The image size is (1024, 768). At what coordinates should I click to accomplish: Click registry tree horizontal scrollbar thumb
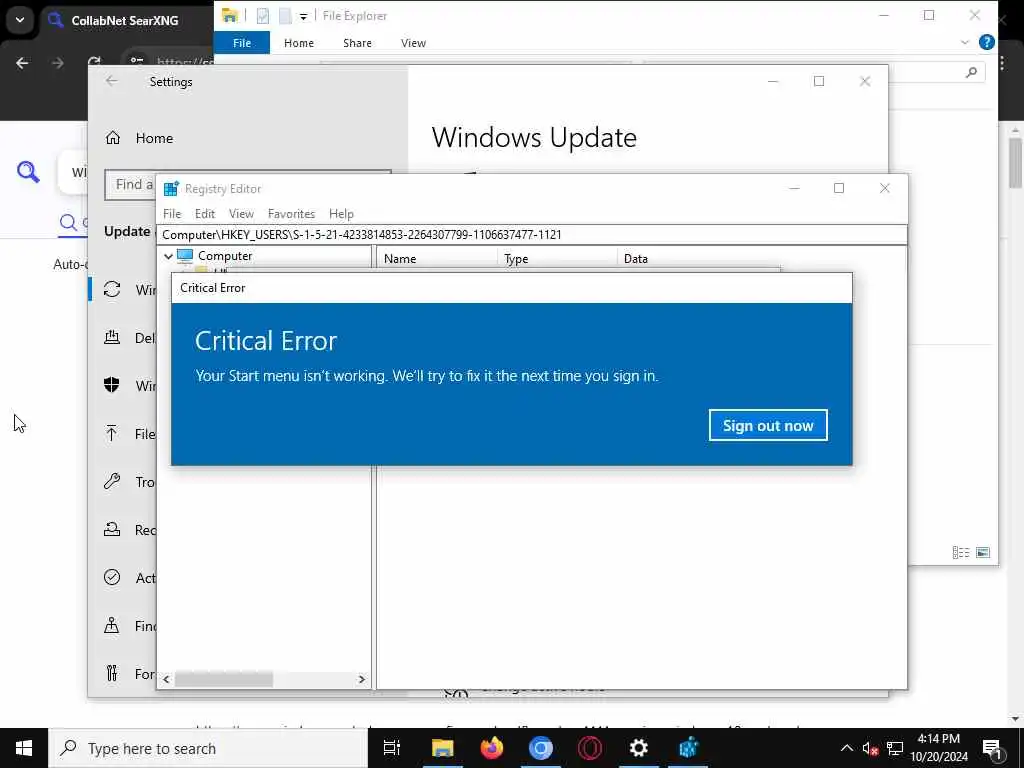(x=223, y=679)
